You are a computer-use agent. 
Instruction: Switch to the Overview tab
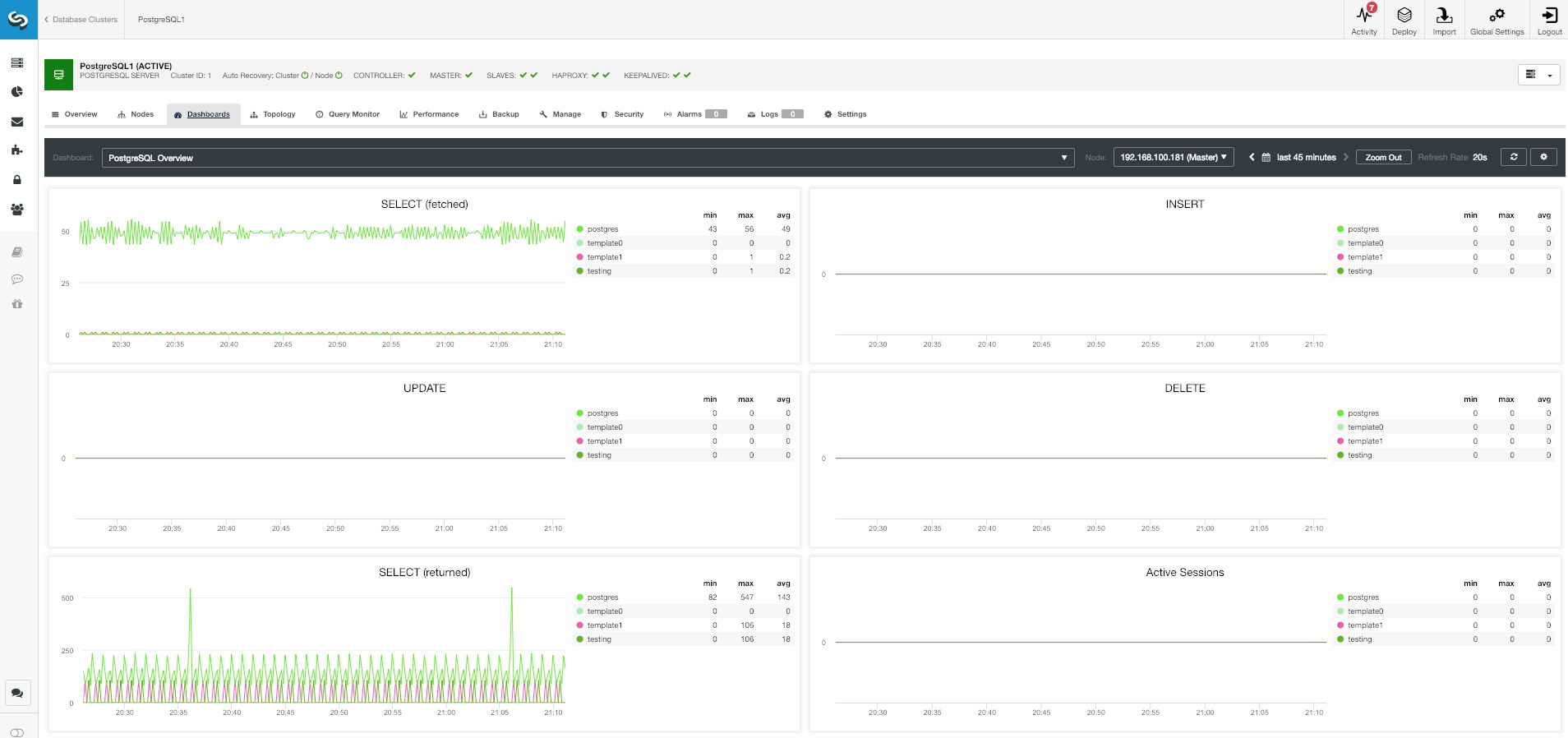click(x=75, y=114)
